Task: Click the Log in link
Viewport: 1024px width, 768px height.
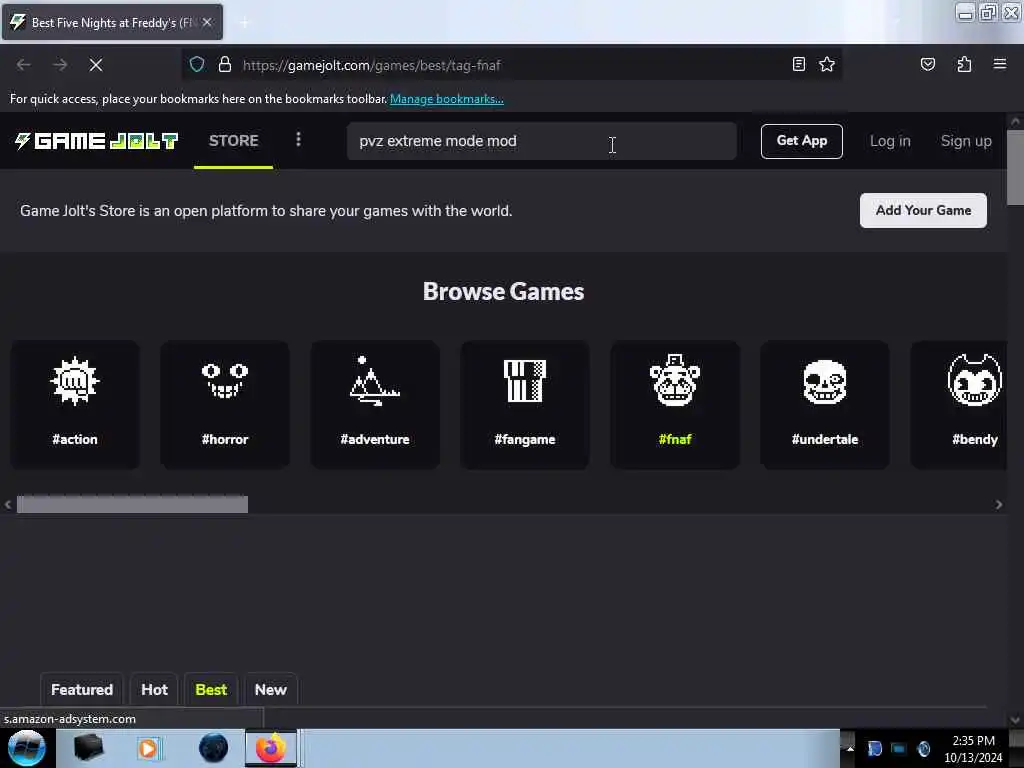Action: (889, 140)
